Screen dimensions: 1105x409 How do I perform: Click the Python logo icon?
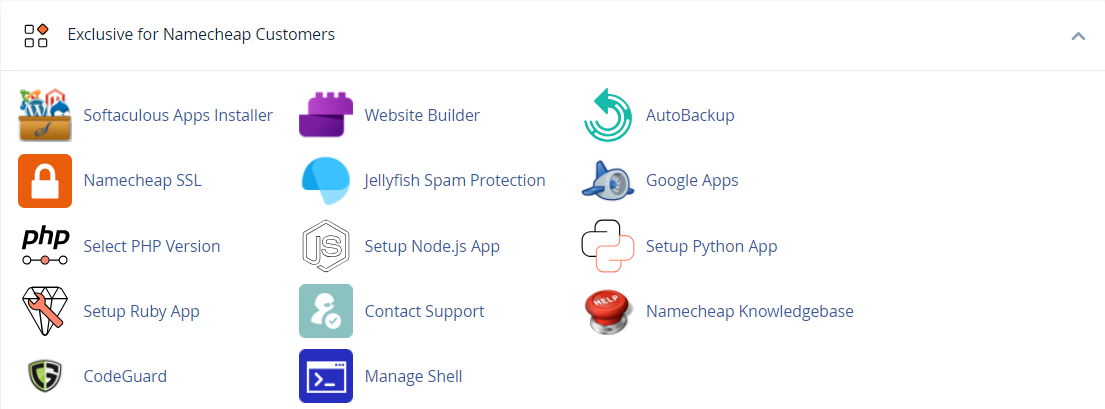click(x=608, y=246)
